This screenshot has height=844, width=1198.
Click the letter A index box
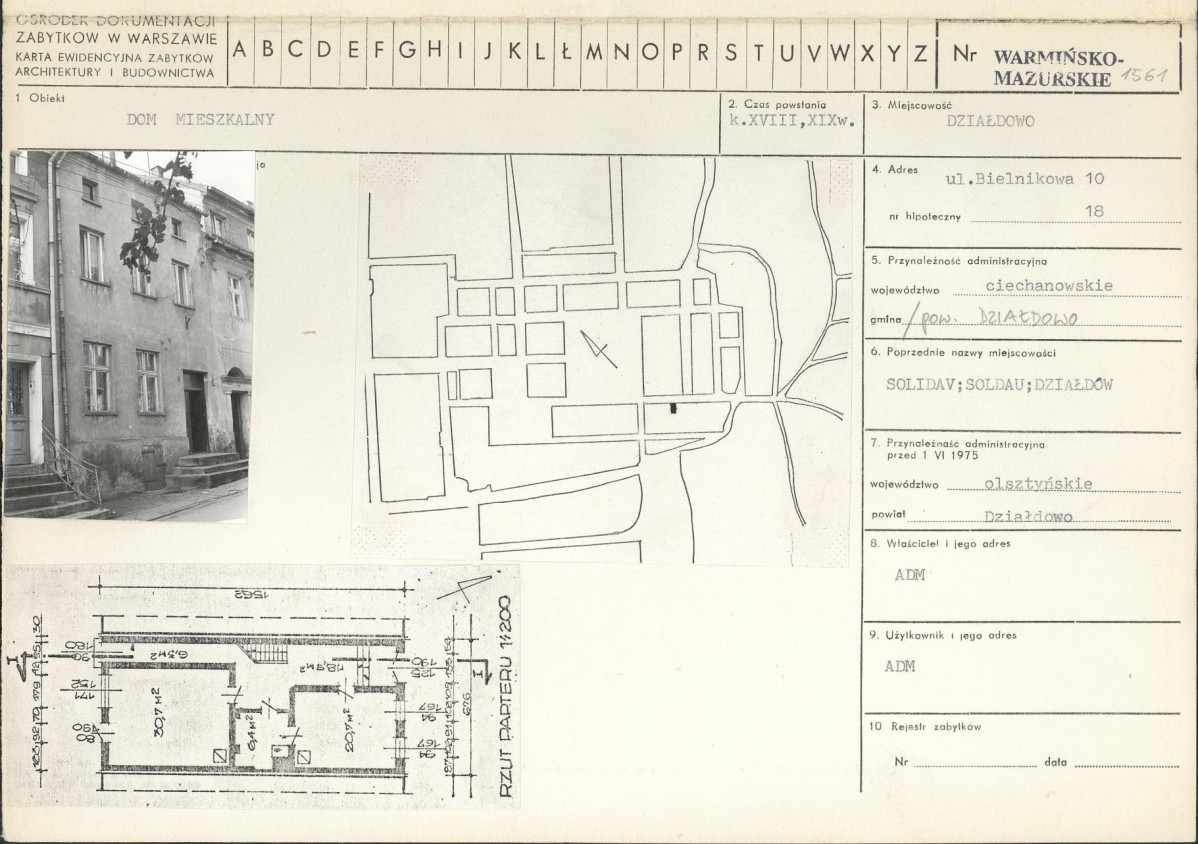click(x=240, y=50)
